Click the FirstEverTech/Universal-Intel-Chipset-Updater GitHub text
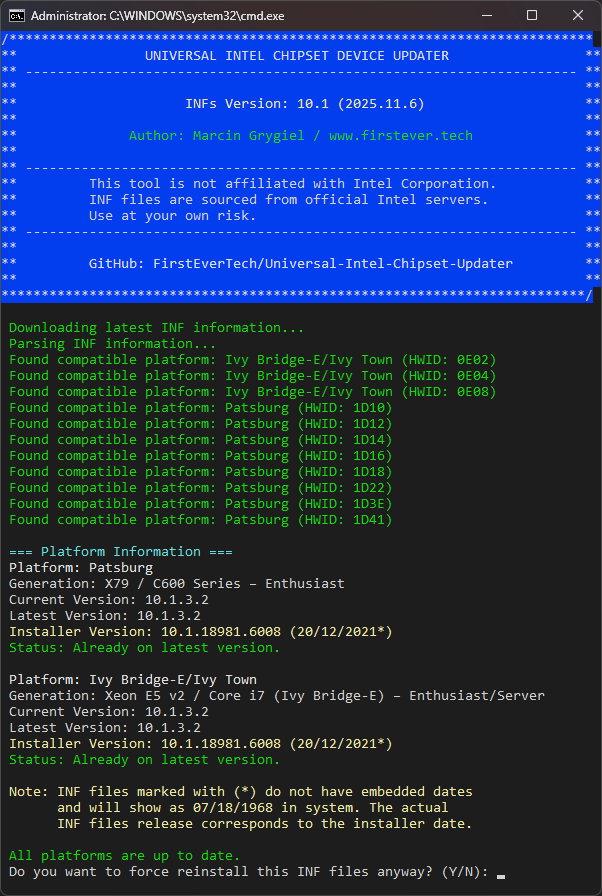This screenshot has width=602, height=896. click(333, 264)
